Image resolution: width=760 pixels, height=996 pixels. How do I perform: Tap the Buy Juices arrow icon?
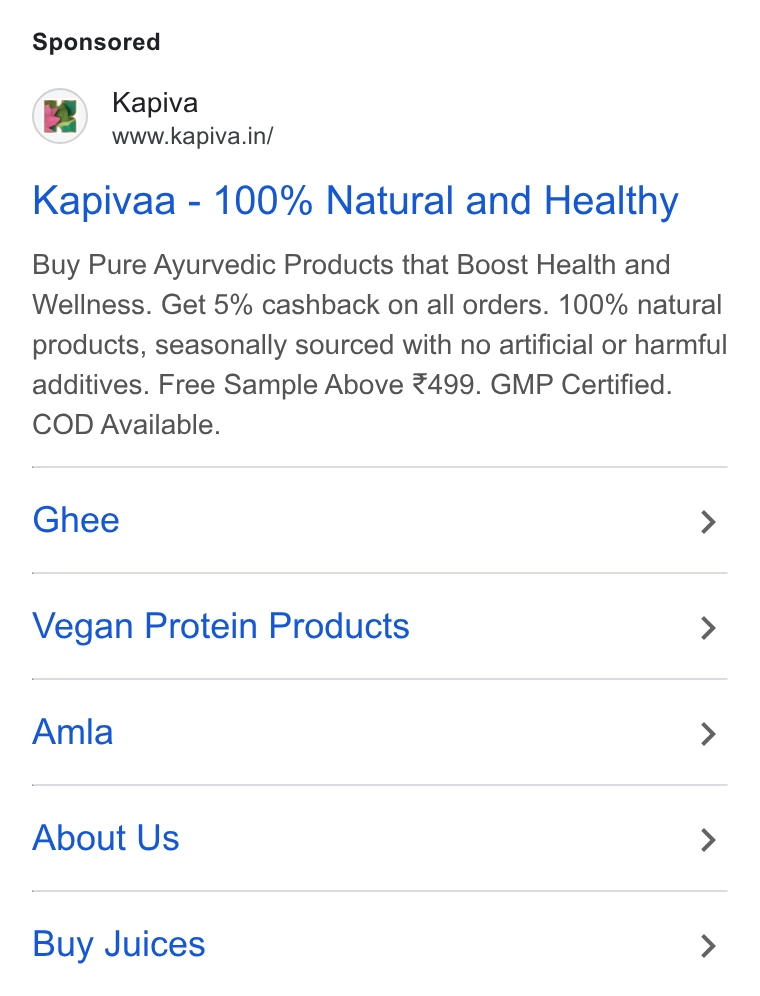pyautogui.click(x=708, y=946)
